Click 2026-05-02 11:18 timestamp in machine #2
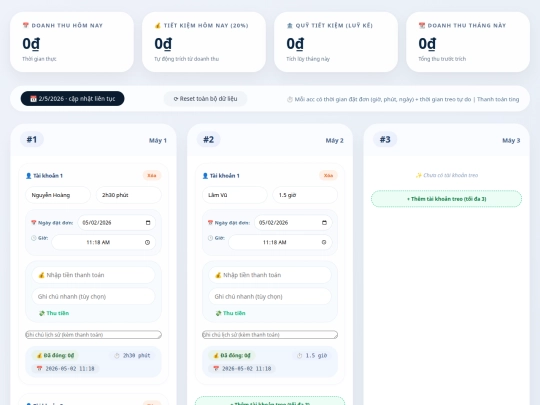Image resolution: width=540 pixels, height=405 pixels. pyautogui.click(x=242, y=368)
